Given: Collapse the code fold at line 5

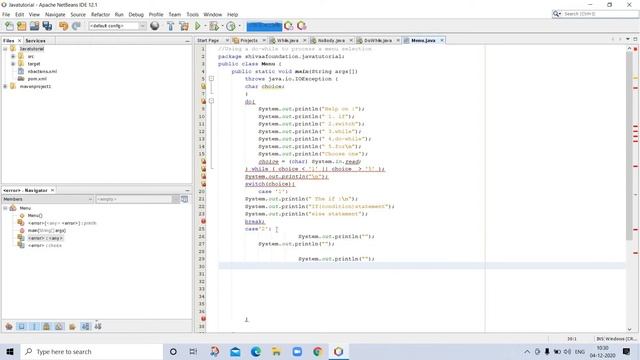Looking at the screenshot, I should tap(211, 78).
